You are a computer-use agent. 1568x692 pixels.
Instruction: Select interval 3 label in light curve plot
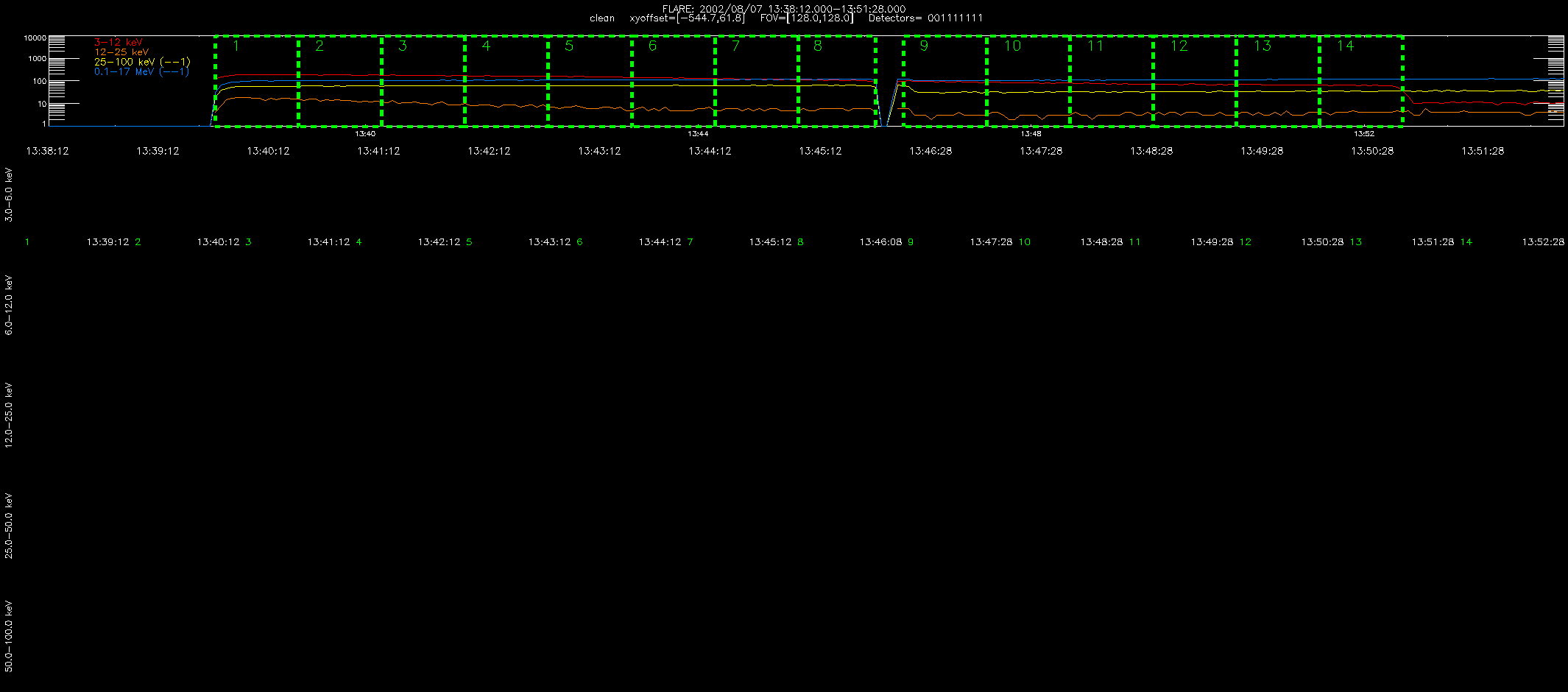tap(402, 46)
